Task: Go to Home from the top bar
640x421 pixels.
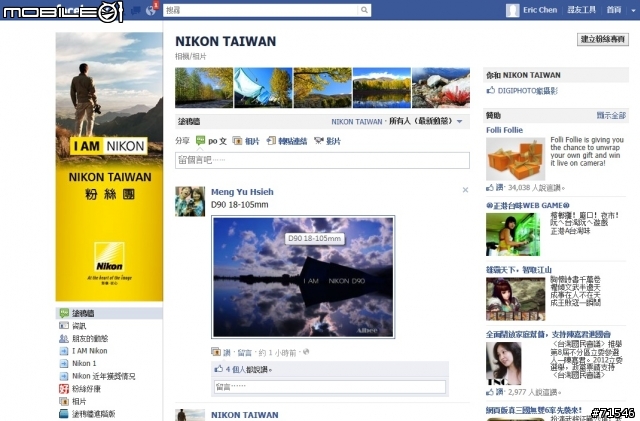Action: (613, 10)
